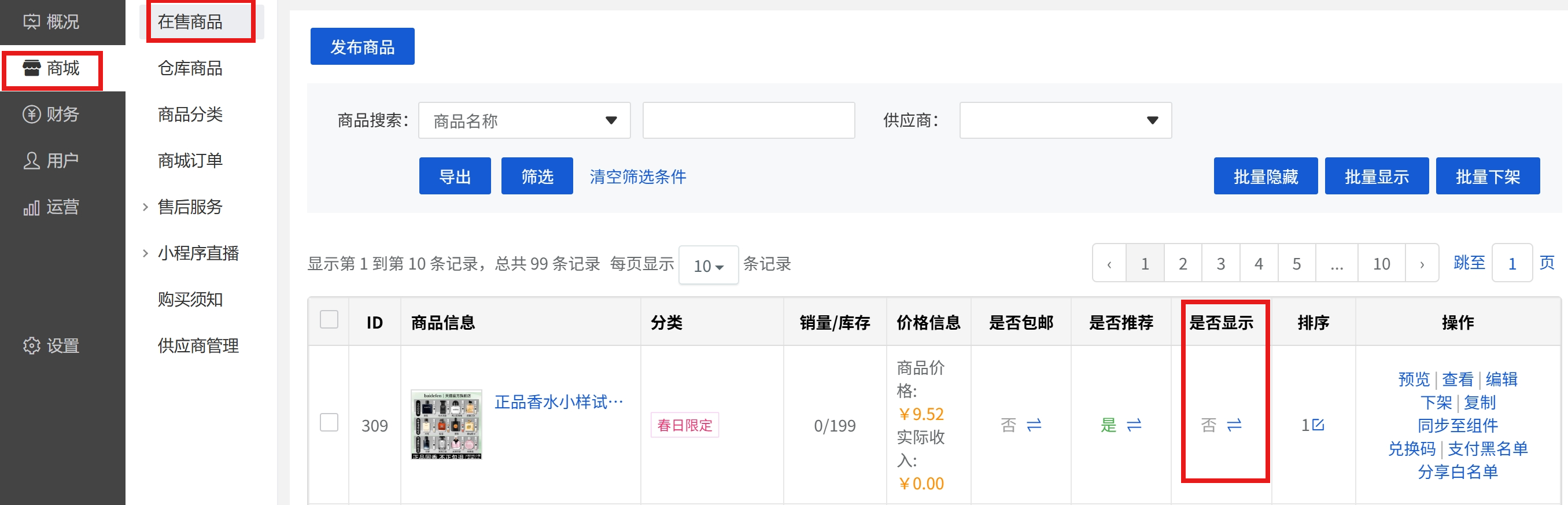Open 商城订单 in the side menu
This screenshot has height=505, width=1568.
(190, 161)
